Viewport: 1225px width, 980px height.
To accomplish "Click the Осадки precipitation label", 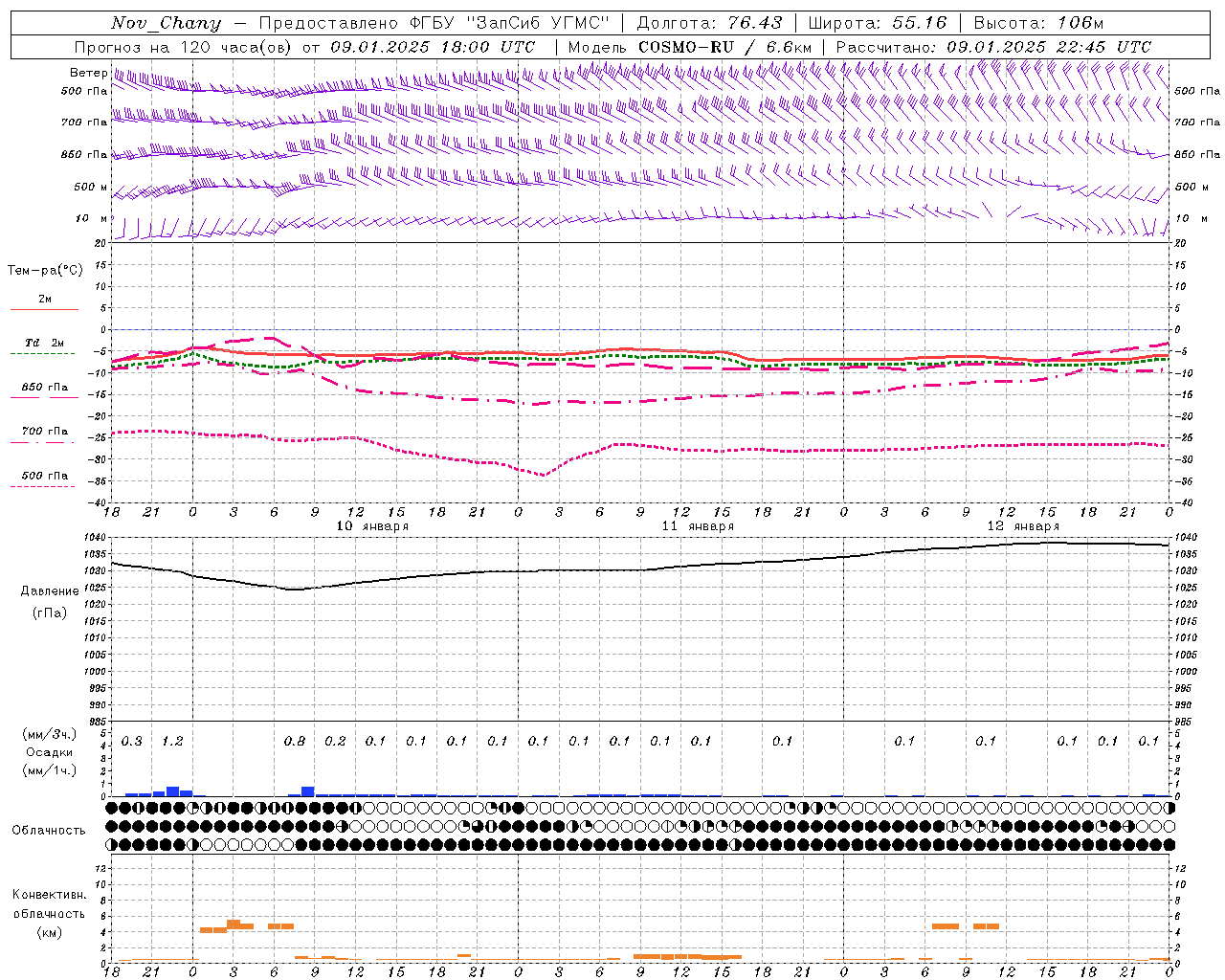I will click(x=50, y=752).
